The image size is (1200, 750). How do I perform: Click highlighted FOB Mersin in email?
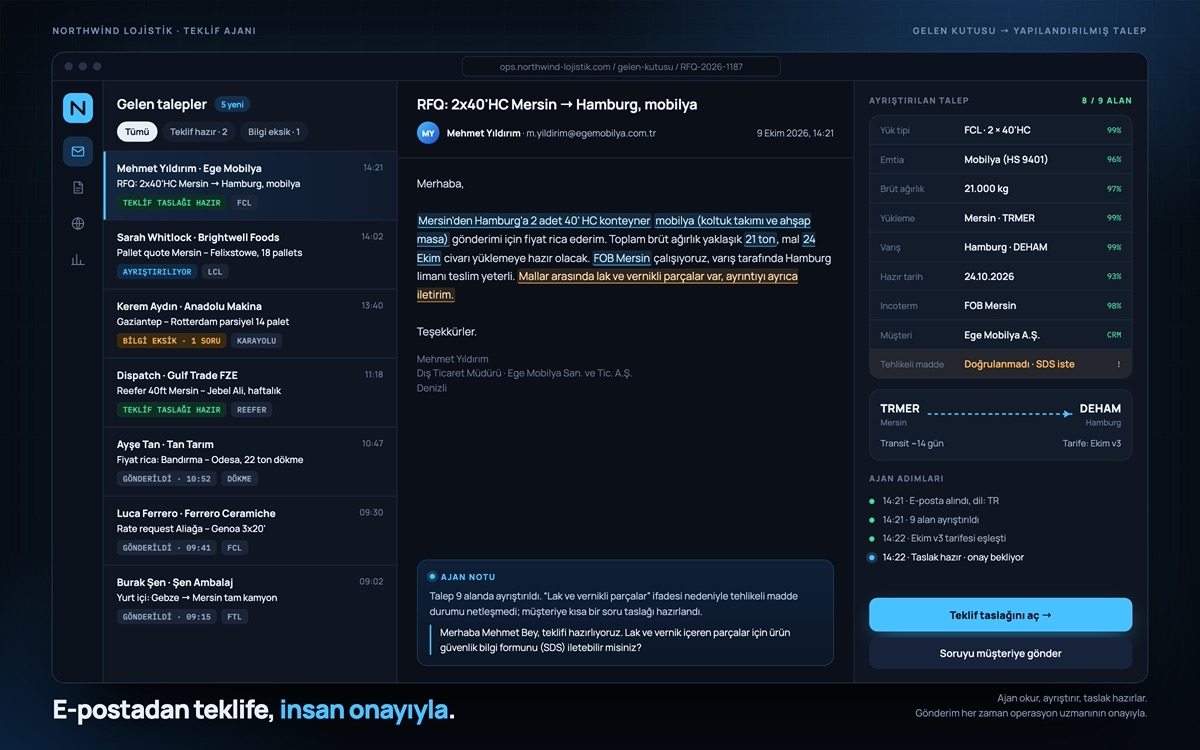click(x=622, y=258)
